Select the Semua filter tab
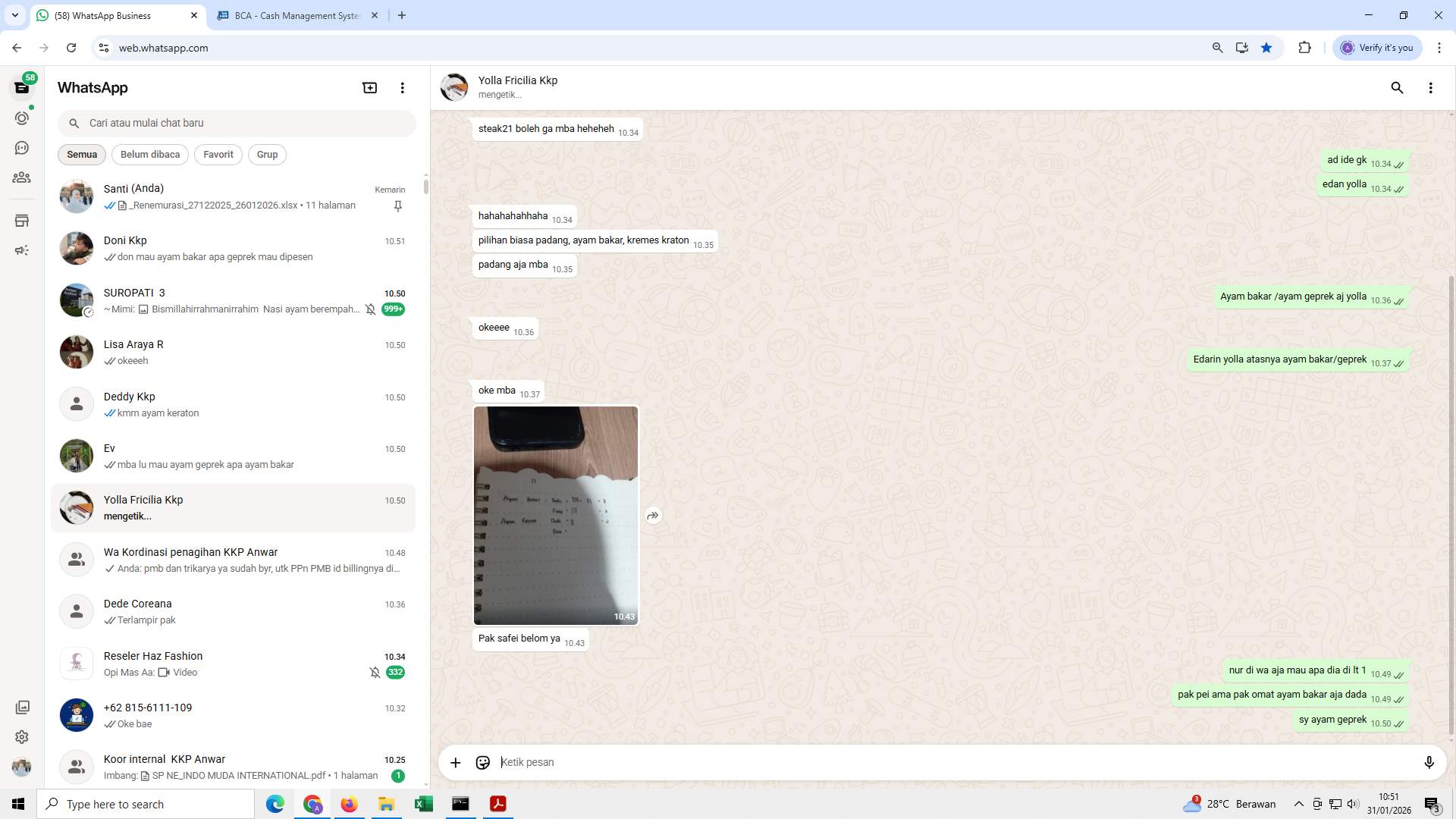1456x819 pixels. coord(81,154)
